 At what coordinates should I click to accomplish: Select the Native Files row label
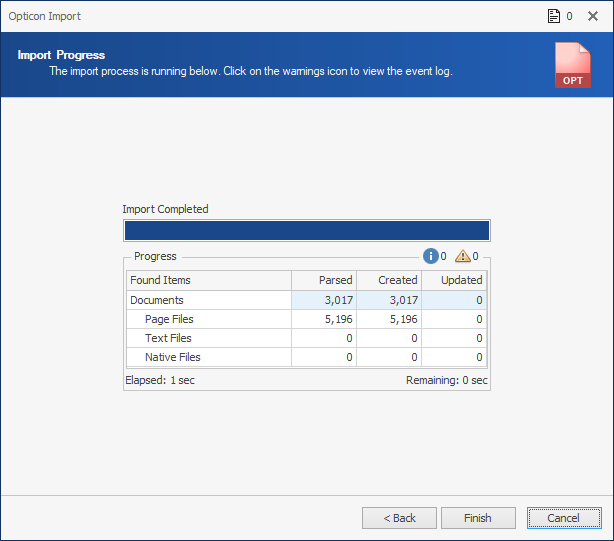click(173, 357)
